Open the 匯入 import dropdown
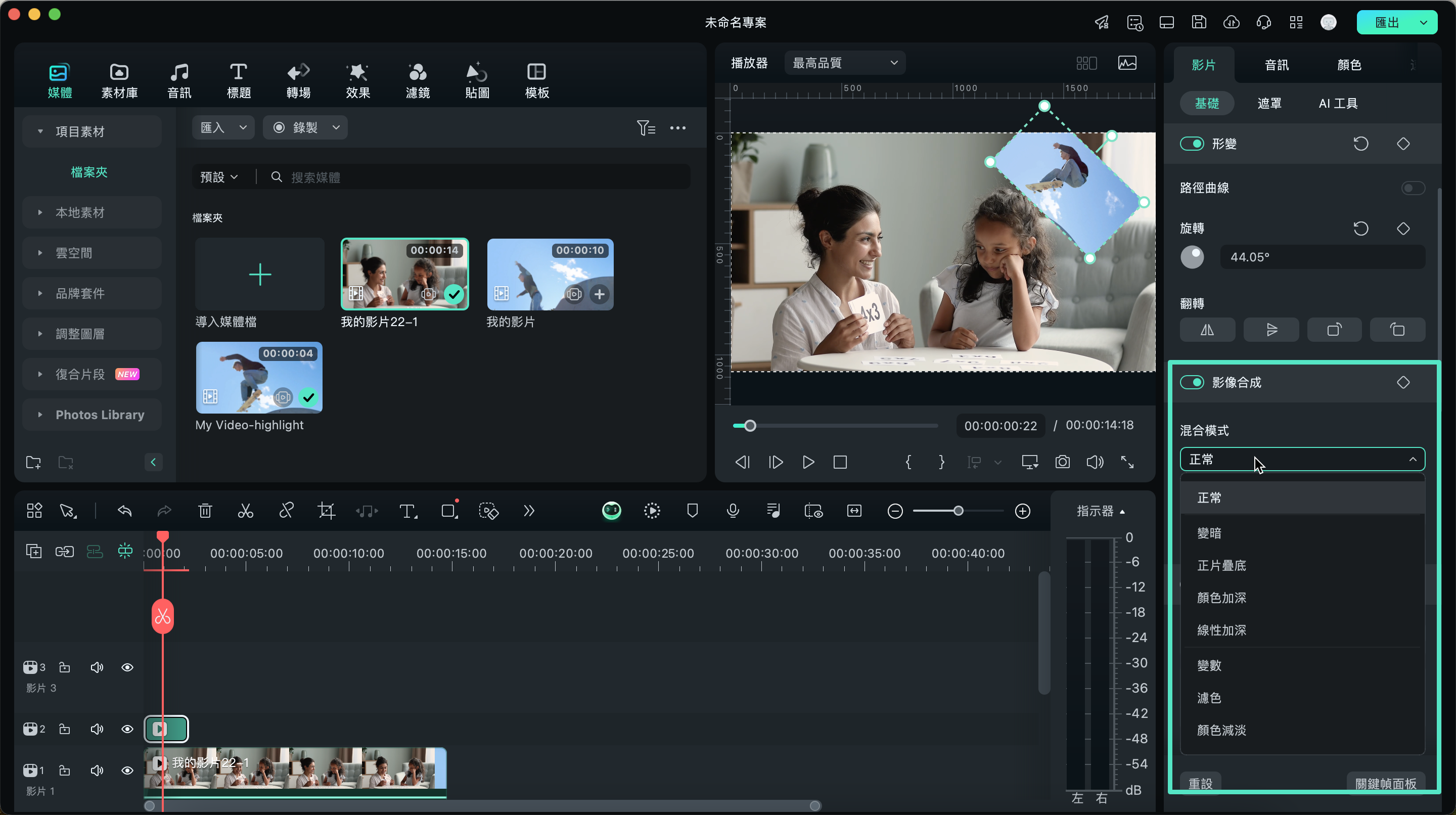This screenshot has height=815, width=1456. pyautogui.click(x=223, y=128)
